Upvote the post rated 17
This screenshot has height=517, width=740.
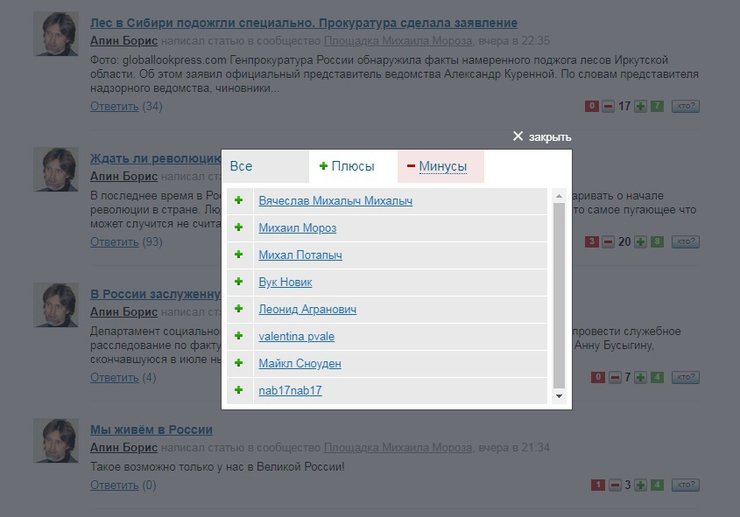click(640, 106)
